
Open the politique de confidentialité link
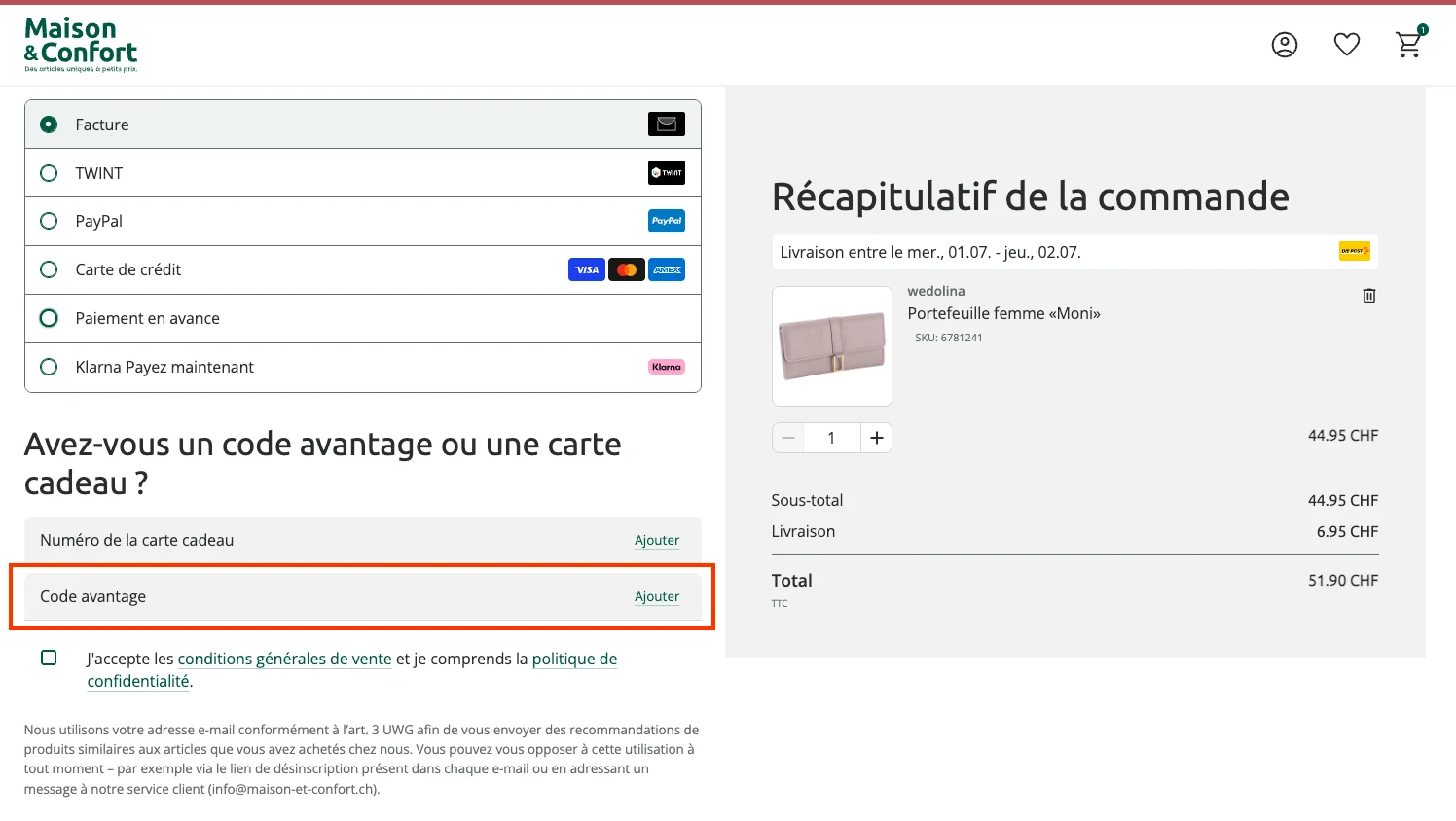coord(352,670)
